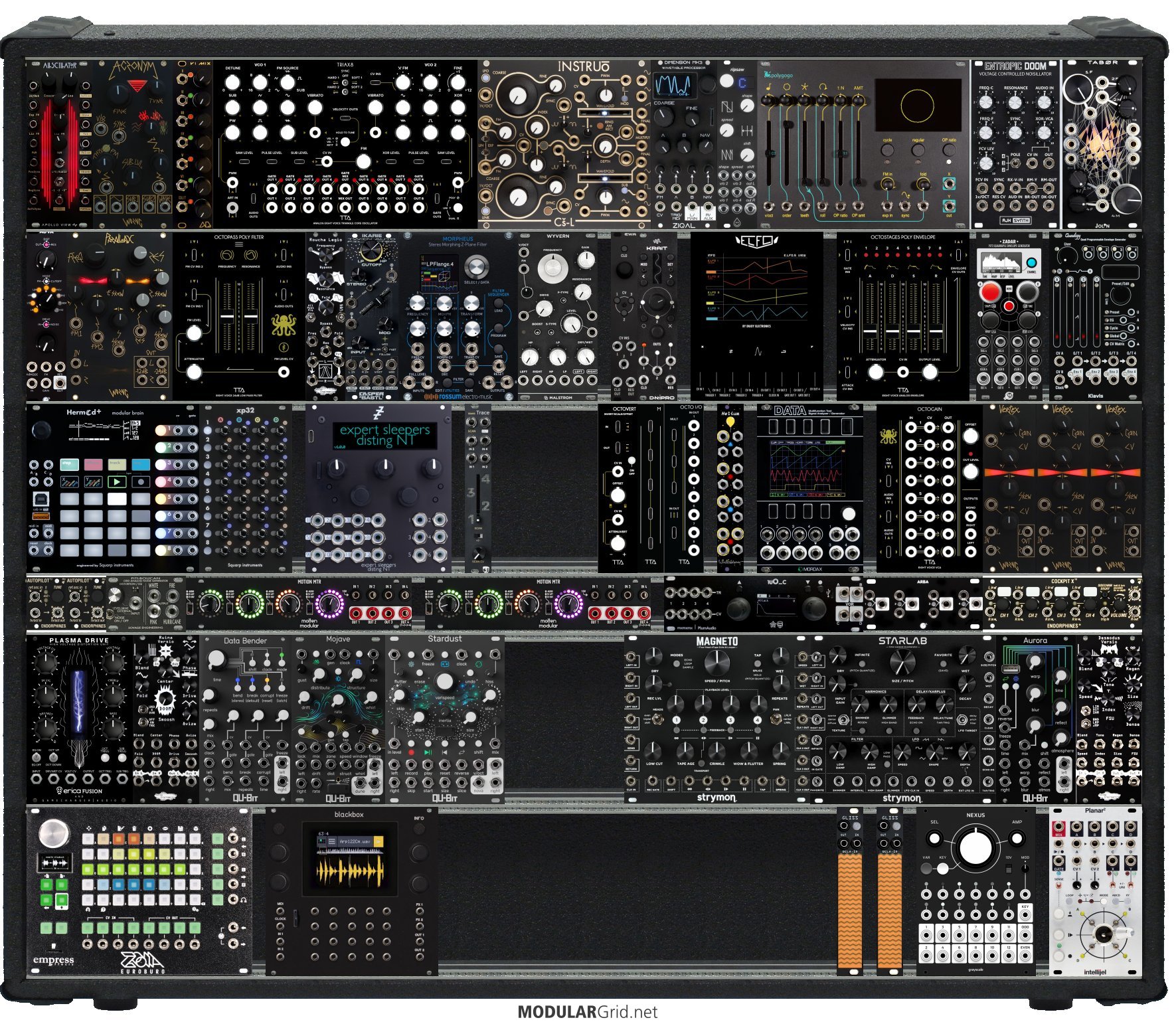Toggle the cycle button on Polygogo
Image resolution: width=1176 pixels, height=1026 pixels.
[887, 150]
